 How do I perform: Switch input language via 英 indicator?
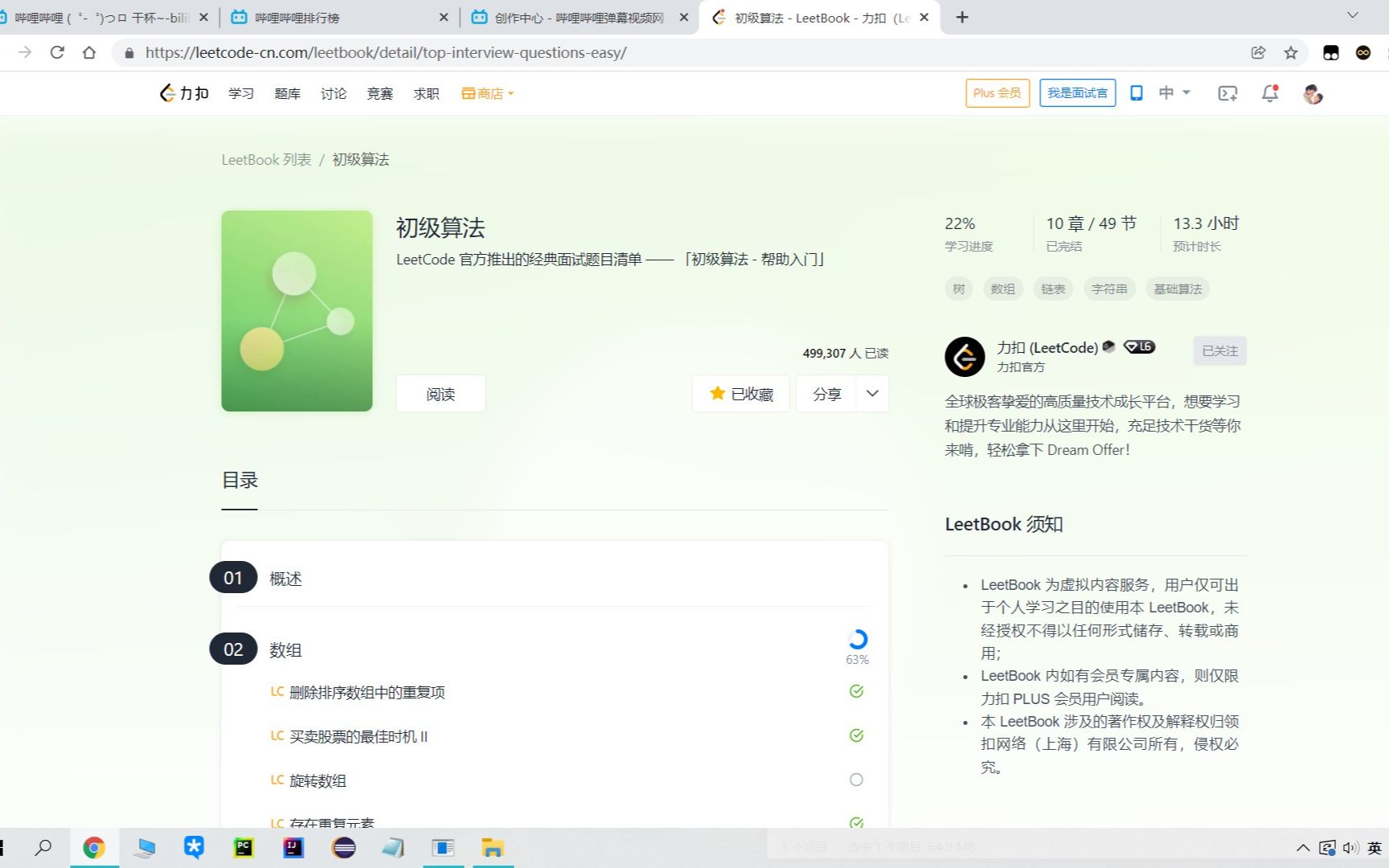tap(1375, 847)
